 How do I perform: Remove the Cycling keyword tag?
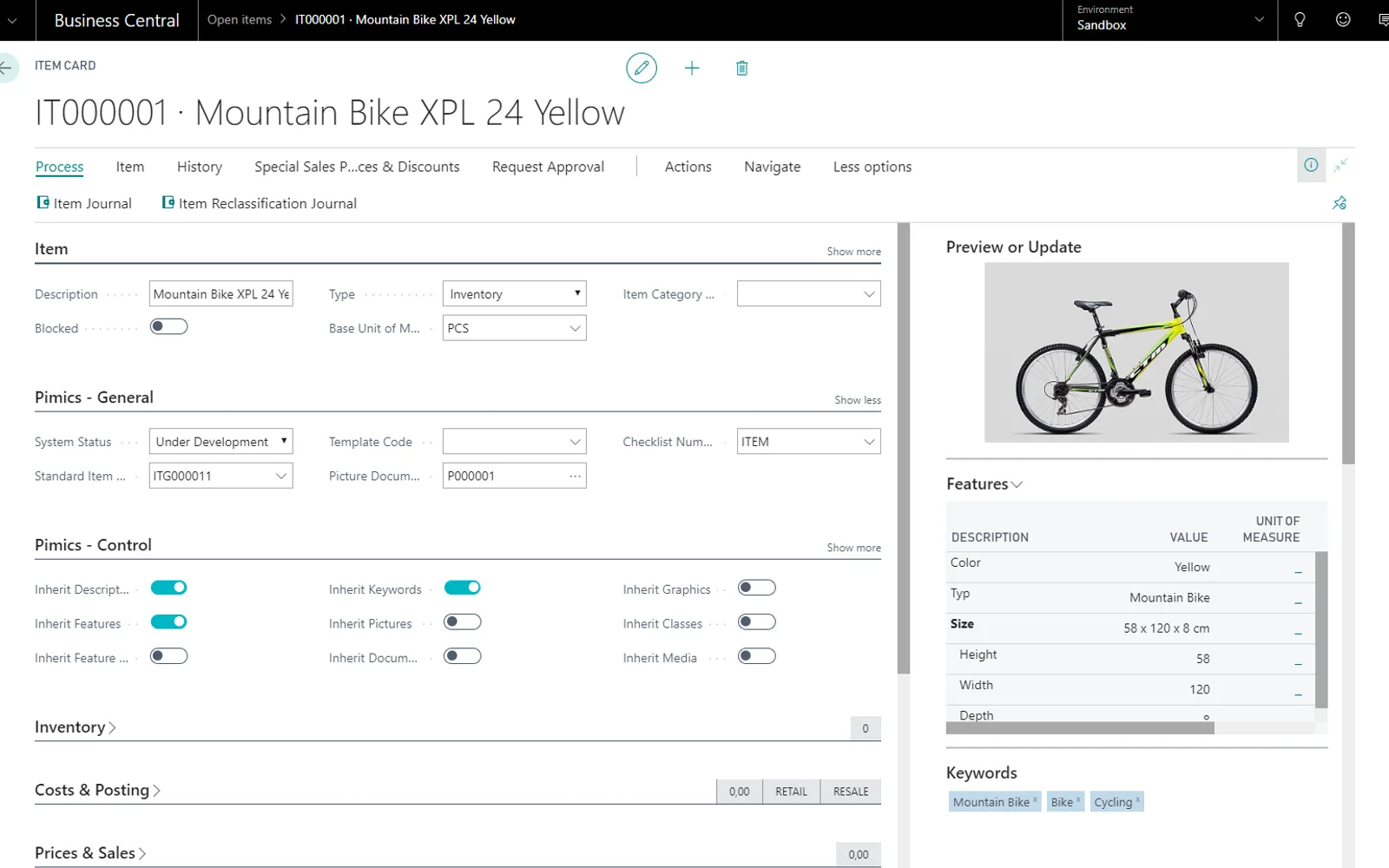pos(1138,799)
